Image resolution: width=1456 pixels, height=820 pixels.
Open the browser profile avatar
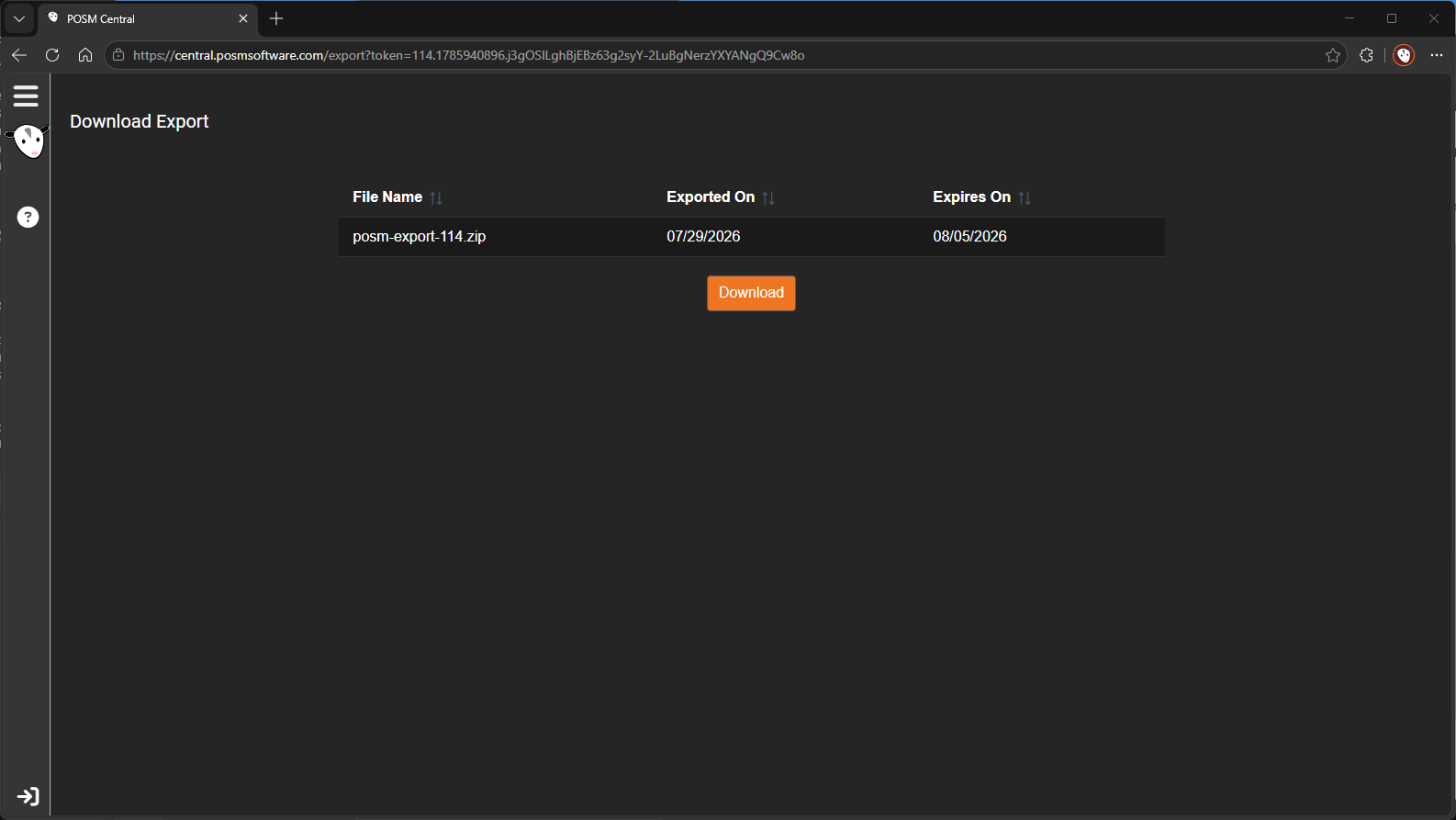tap(1404, 55)
